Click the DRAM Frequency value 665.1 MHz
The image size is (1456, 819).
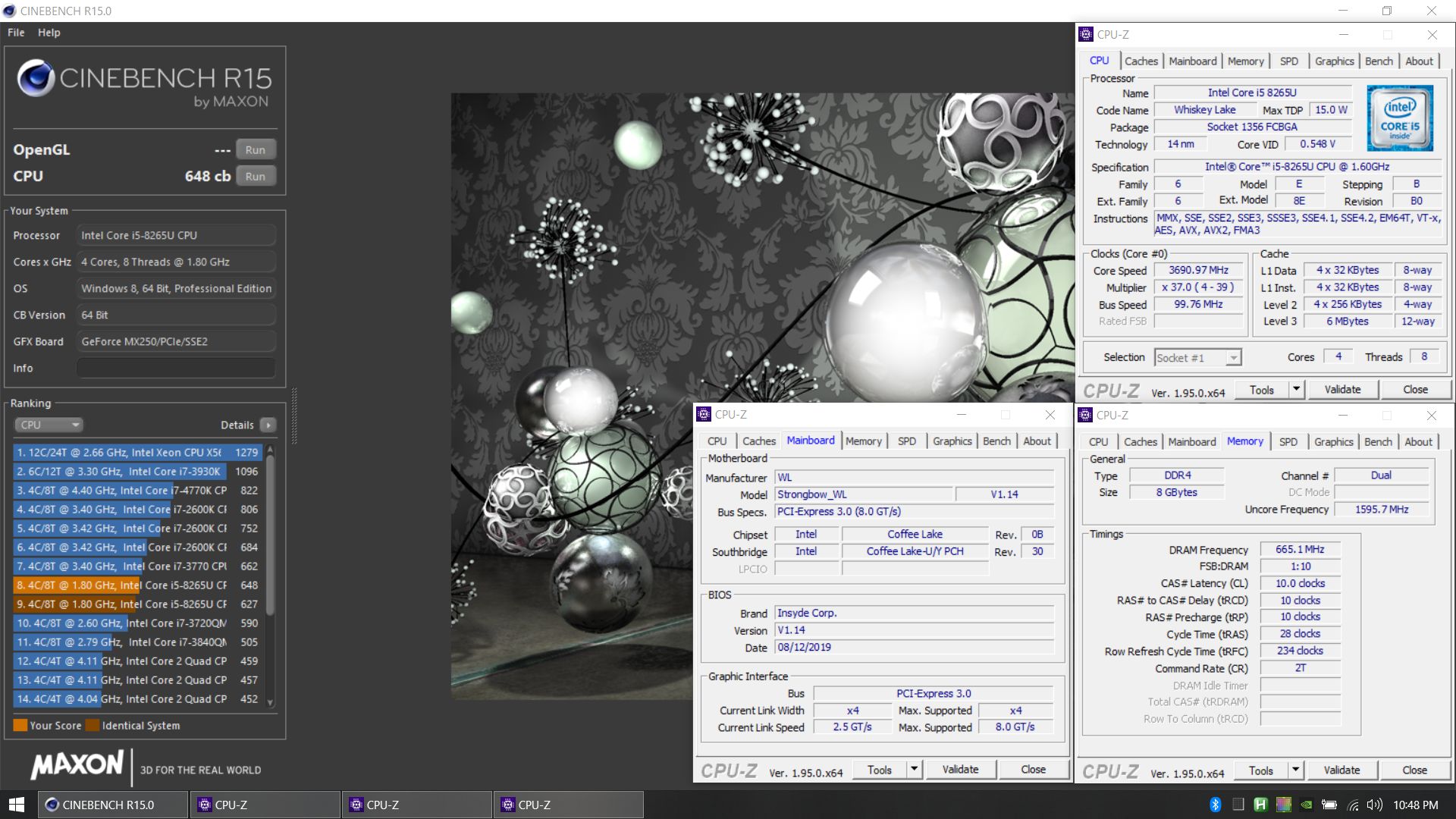1300,549
